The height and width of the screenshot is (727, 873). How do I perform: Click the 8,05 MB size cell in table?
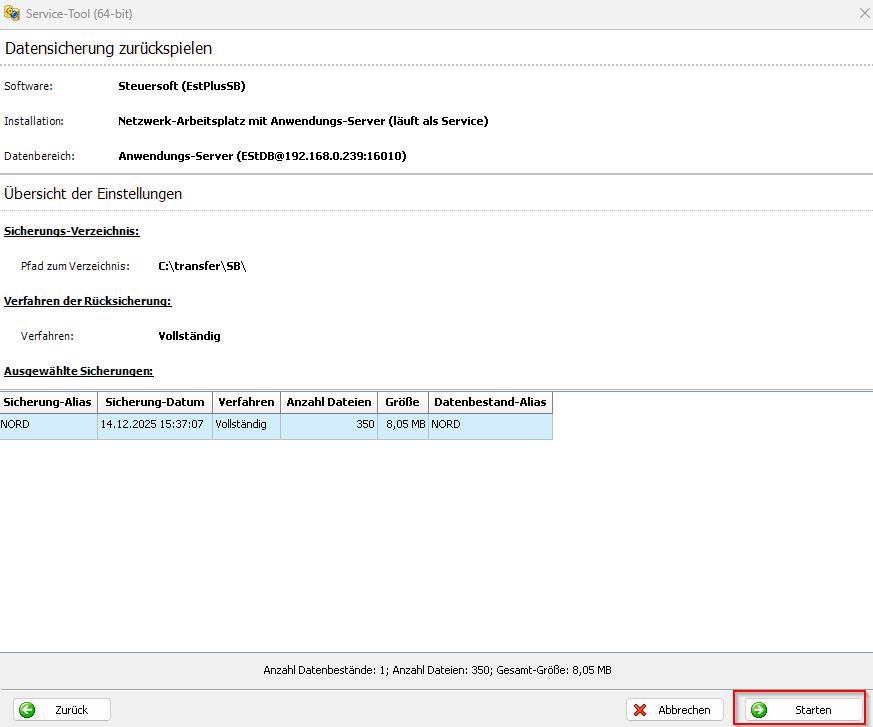tap(405, 425)
